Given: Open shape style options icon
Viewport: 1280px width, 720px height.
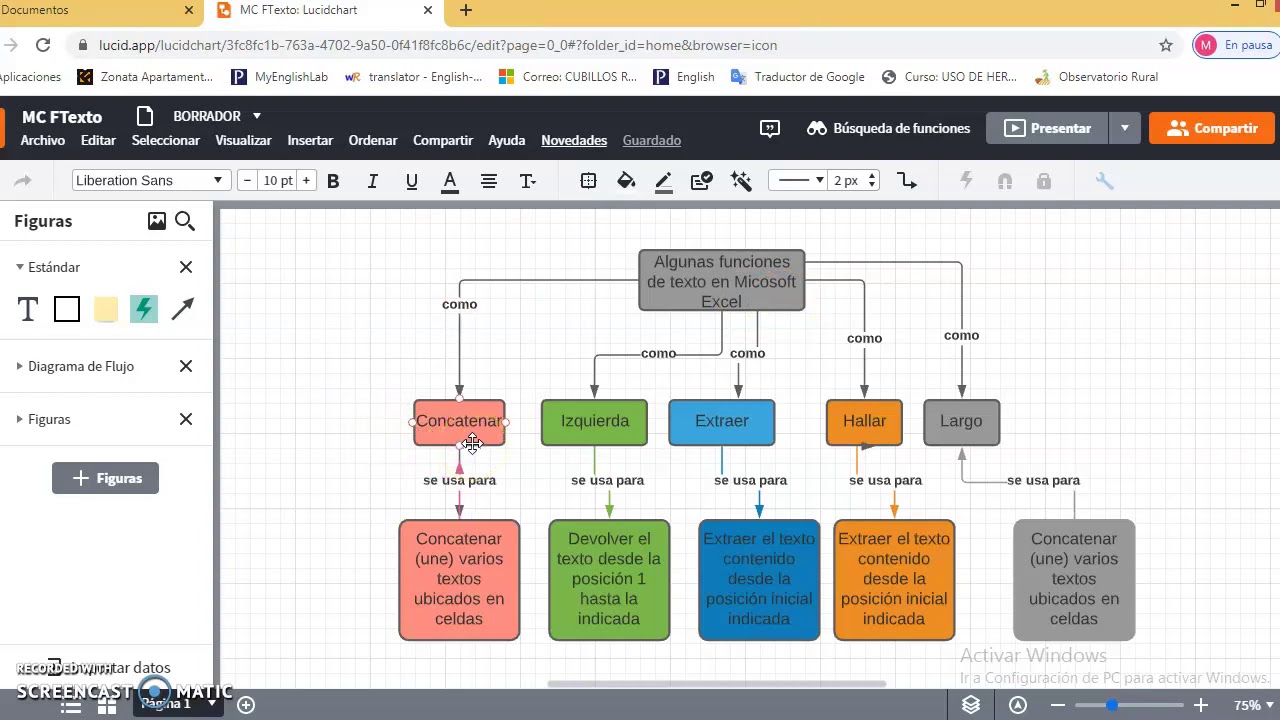Looking at the screenshot, I should click(588, 181).
